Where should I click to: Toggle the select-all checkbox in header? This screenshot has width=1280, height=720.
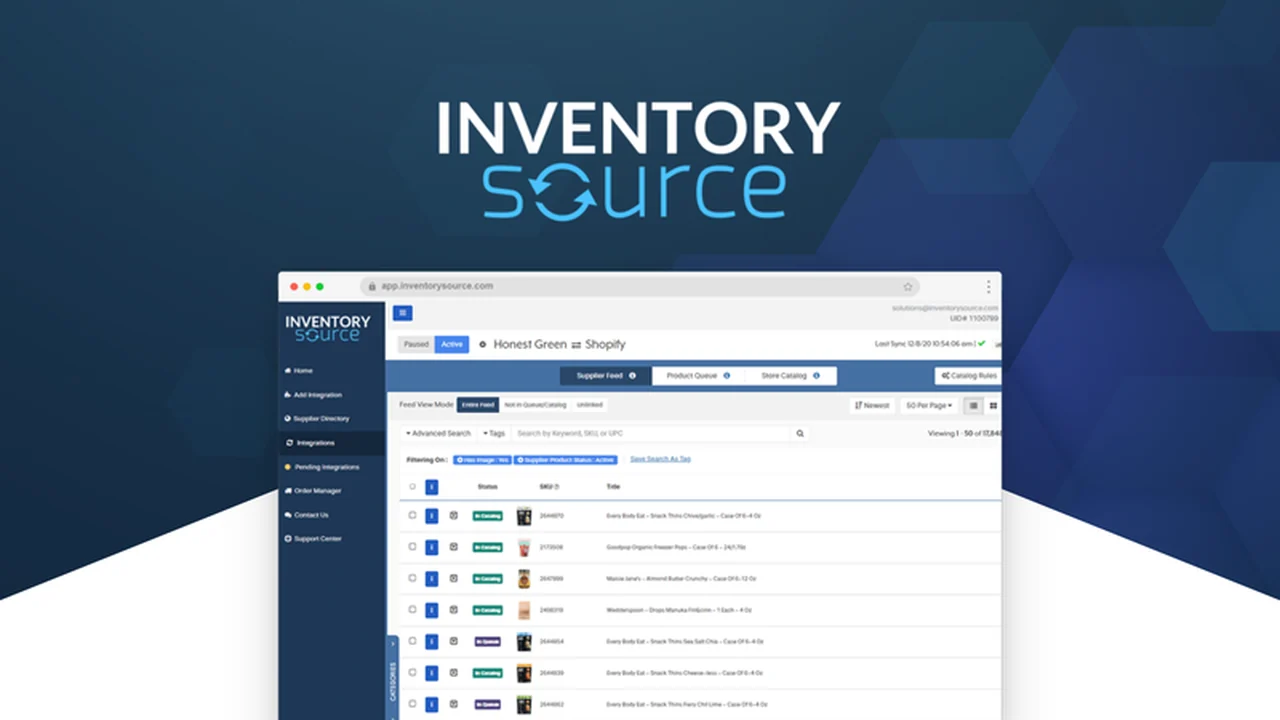click(x=412, y=487)
